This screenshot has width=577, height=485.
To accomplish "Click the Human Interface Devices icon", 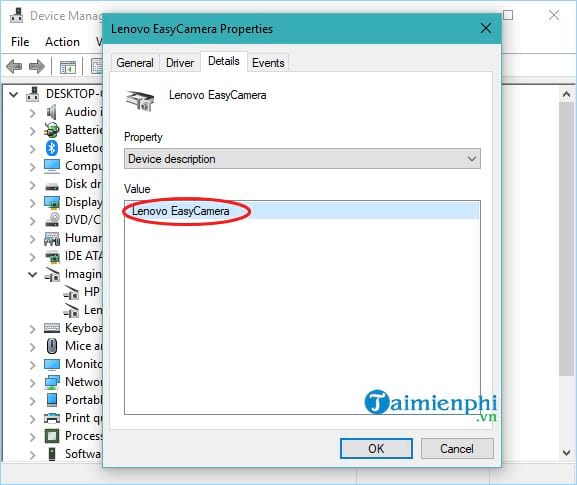I will coord(52,238).
